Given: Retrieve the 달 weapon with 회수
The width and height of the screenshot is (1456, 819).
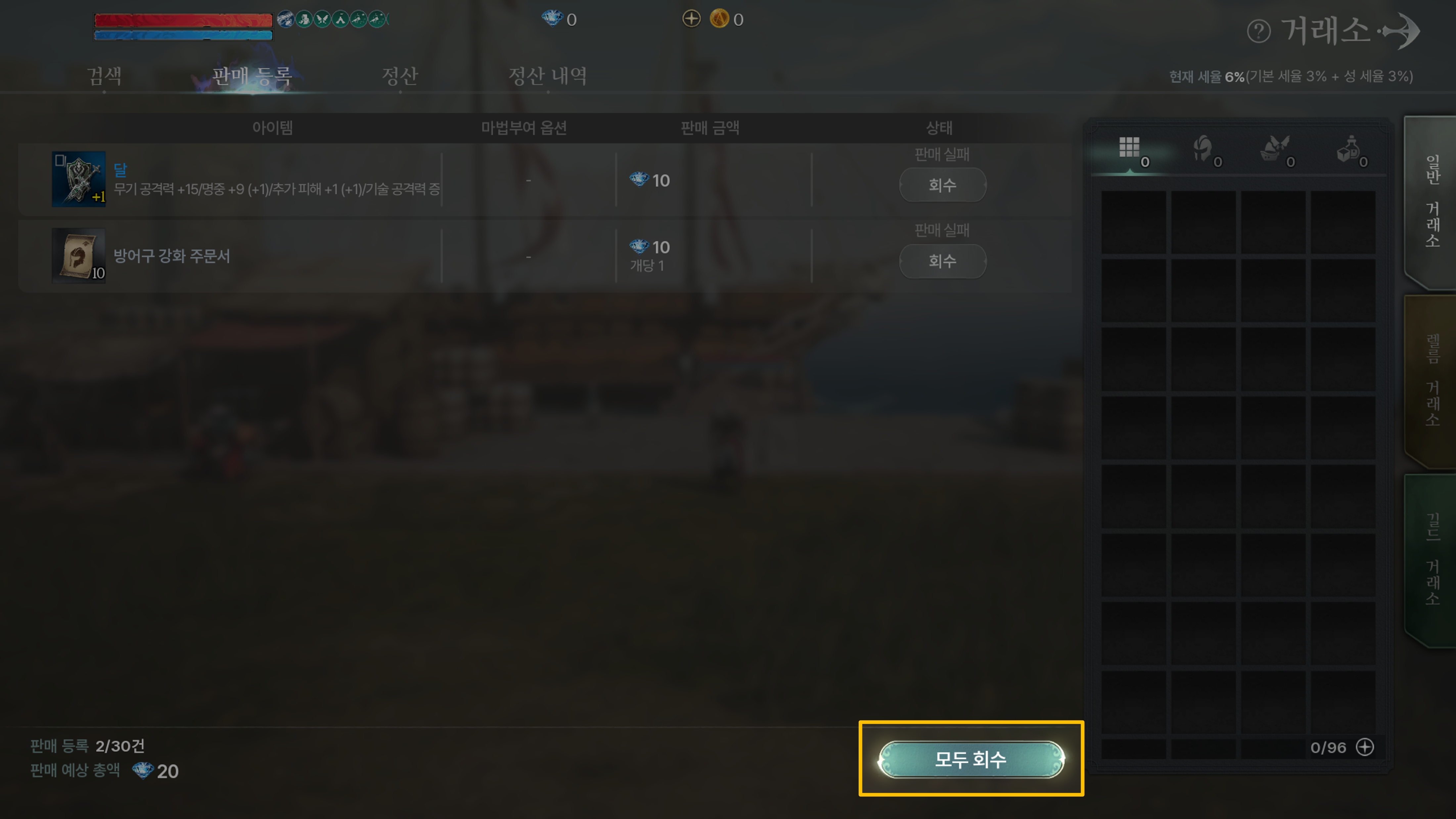Looking at the screenshot, I should coord(942,185).
